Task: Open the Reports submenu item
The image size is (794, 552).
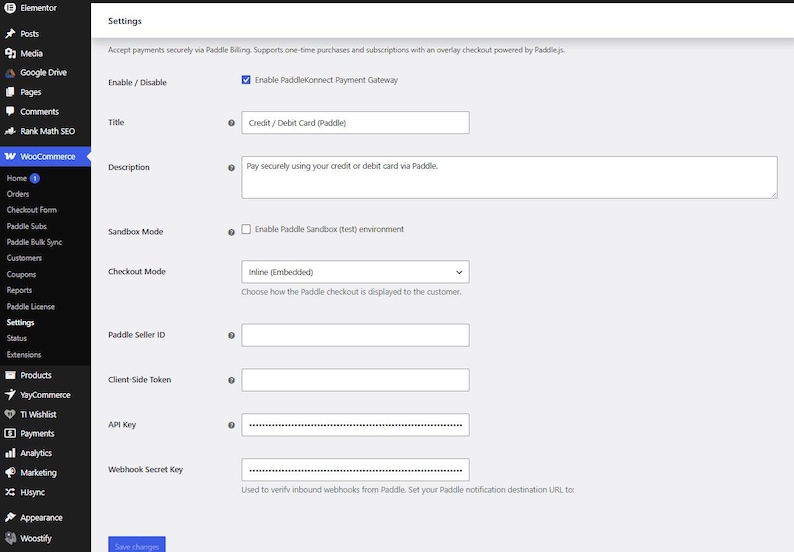Action: tap(19, 290)
